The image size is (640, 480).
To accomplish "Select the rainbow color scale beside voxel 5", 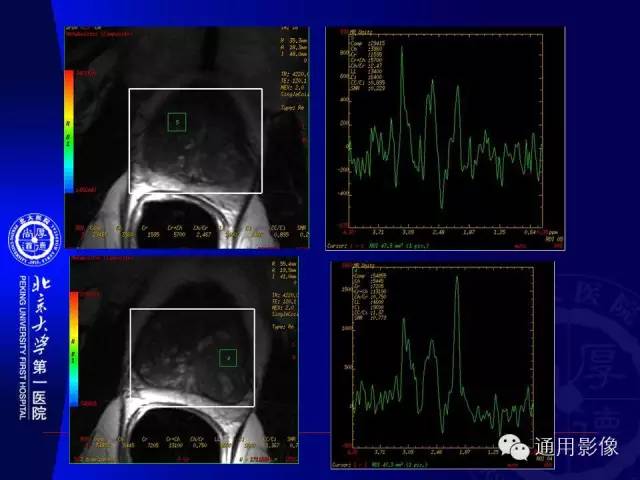I will 69,131.
